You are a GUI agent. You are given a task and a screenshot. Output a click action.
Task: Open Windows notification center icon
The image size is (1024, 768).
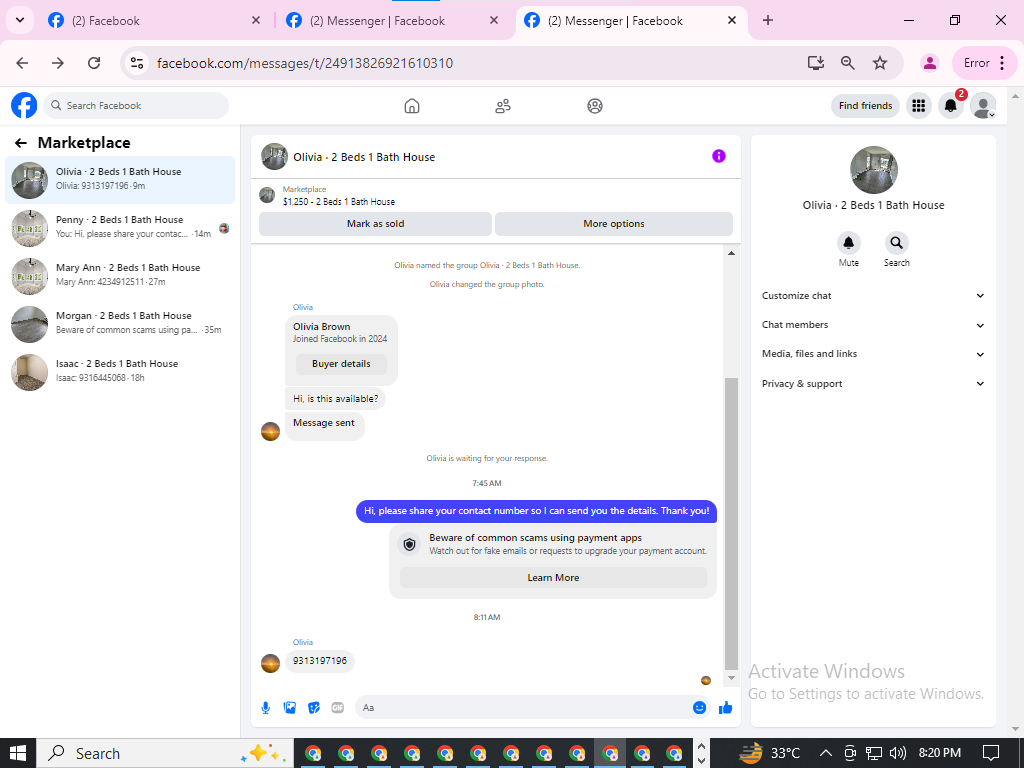coord(991,753)
